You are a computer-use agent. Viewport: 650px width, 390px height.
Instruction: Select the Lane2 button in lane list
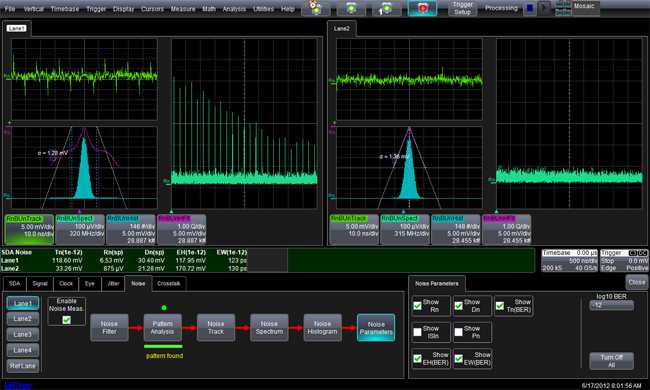click(x=23, y=319)
